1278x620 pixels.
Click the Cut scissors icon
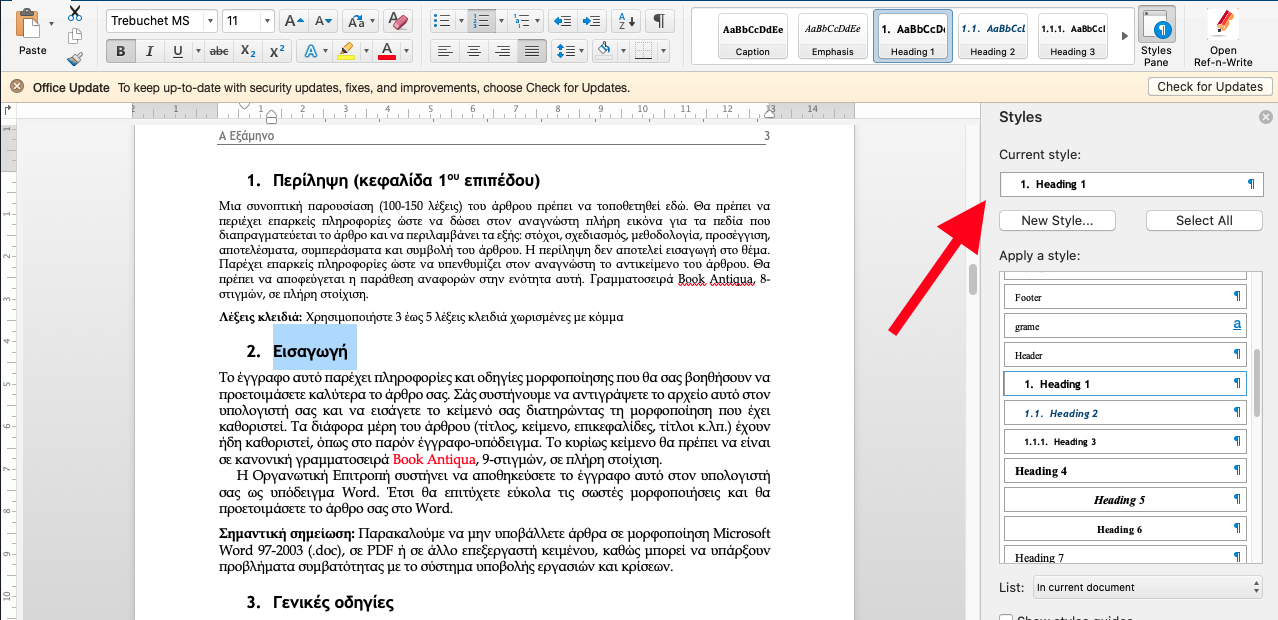click(x=76, y=14)
